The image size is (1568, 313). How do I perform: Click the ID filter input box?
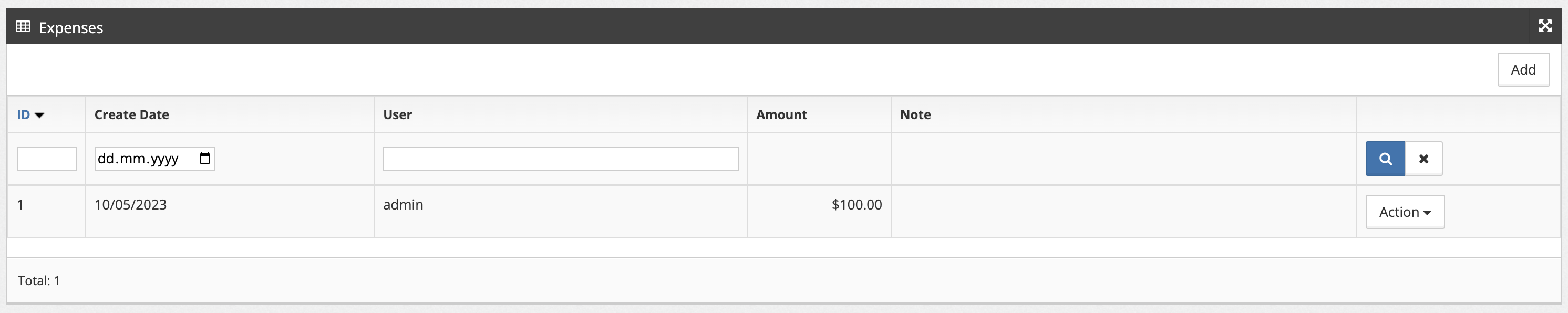(46, 158)
